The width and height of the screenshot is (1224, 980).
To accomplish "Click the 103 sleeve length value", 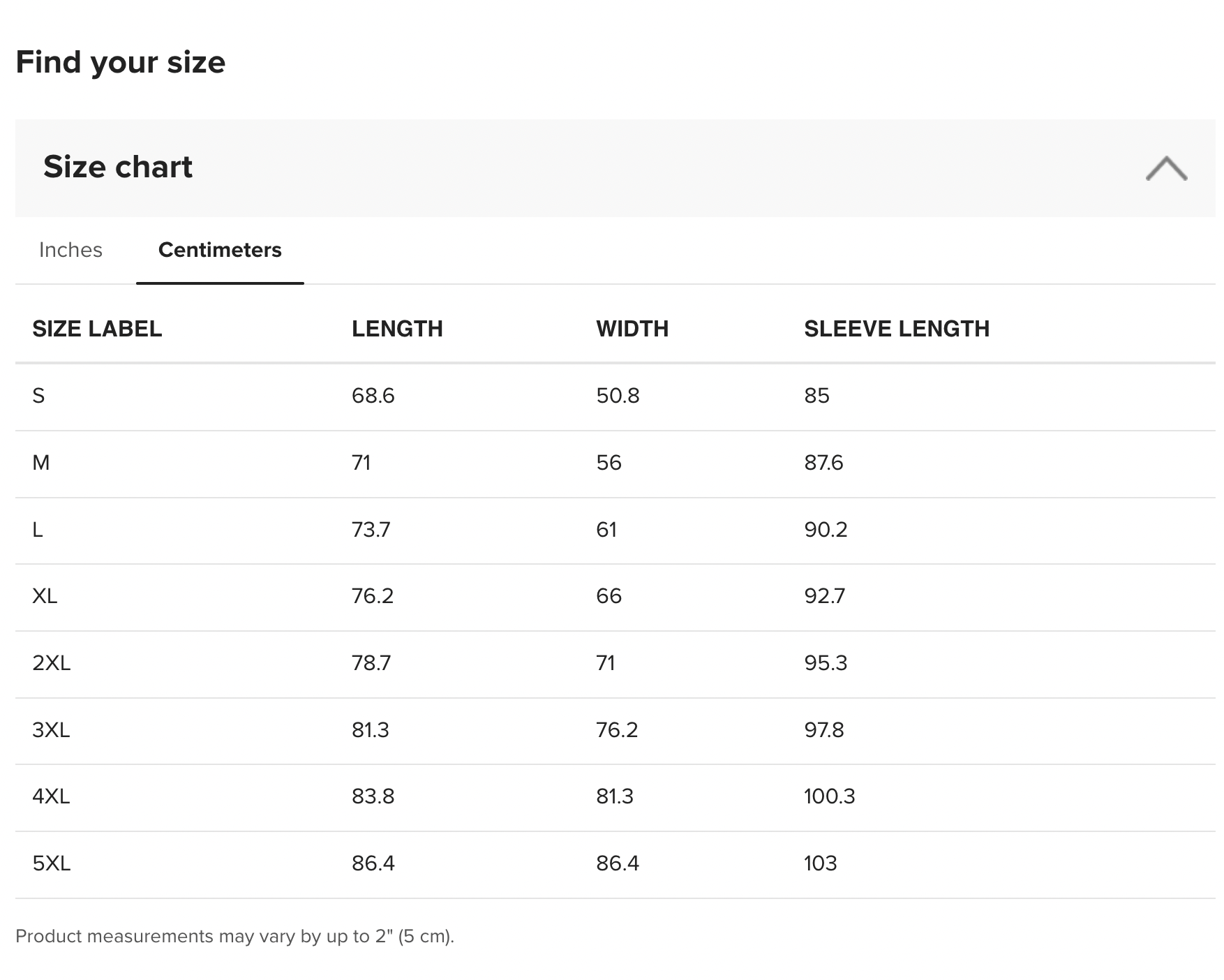I will (x=820, y=863).
